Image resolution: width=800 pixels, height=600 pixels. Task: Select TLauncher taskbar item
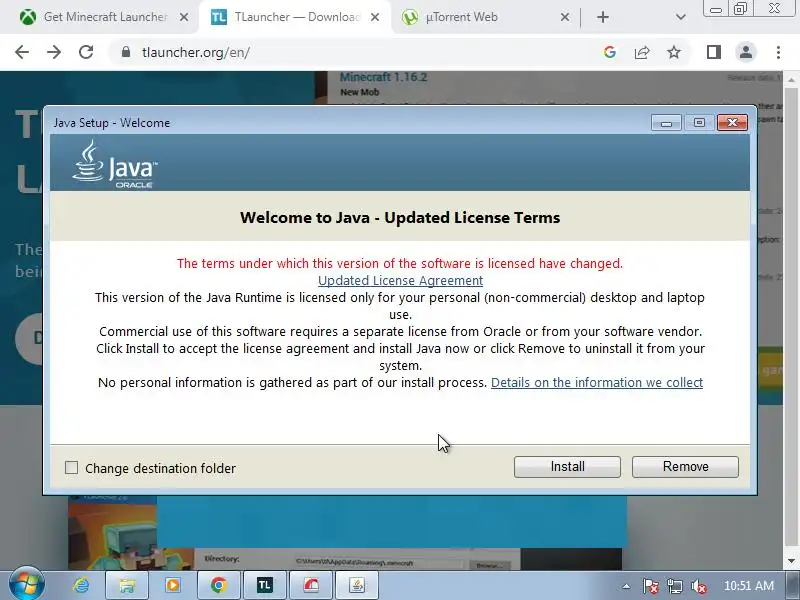(264, 585)
